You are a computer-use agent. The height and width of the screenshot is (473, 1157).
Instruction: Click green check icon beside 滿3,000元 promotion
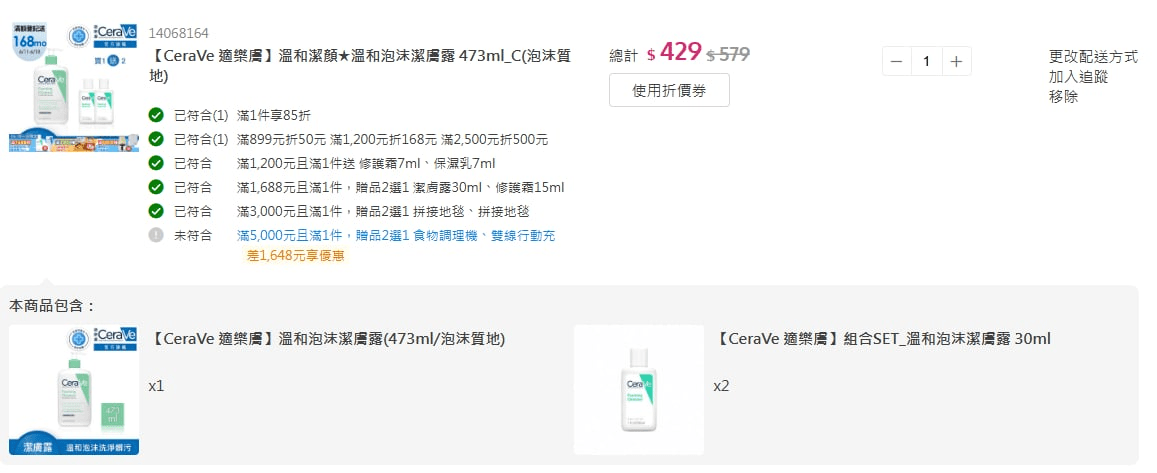coord(156,211)
